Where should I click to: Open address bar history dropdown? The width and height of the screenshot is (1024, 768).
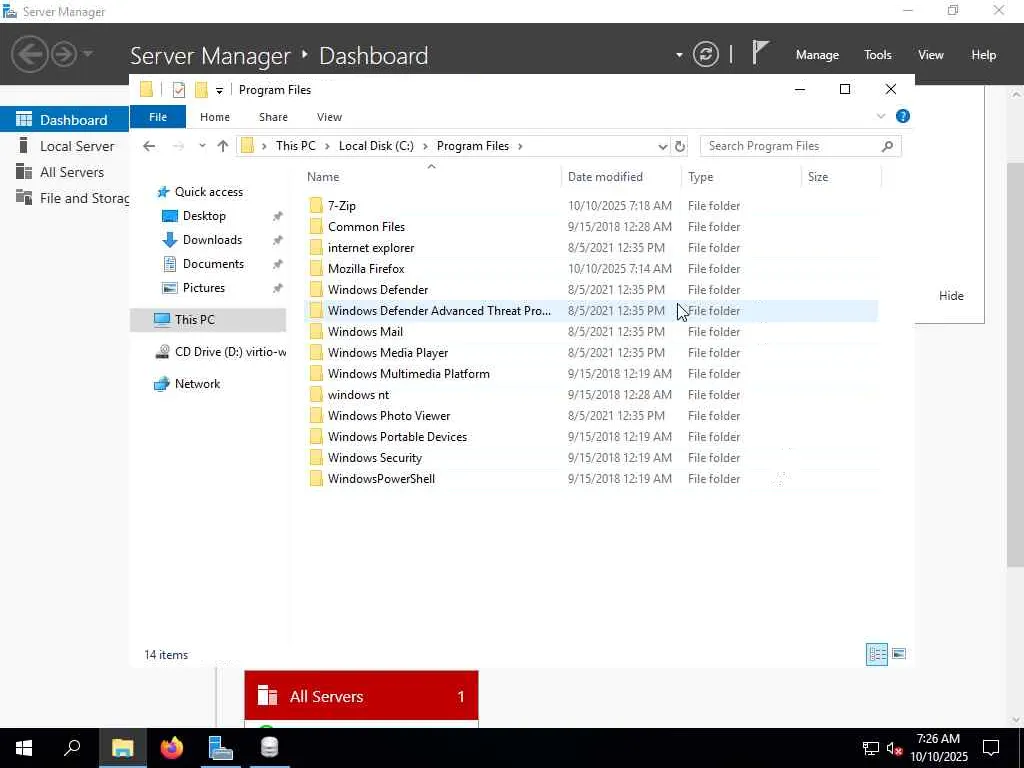(x=662, y=146)
